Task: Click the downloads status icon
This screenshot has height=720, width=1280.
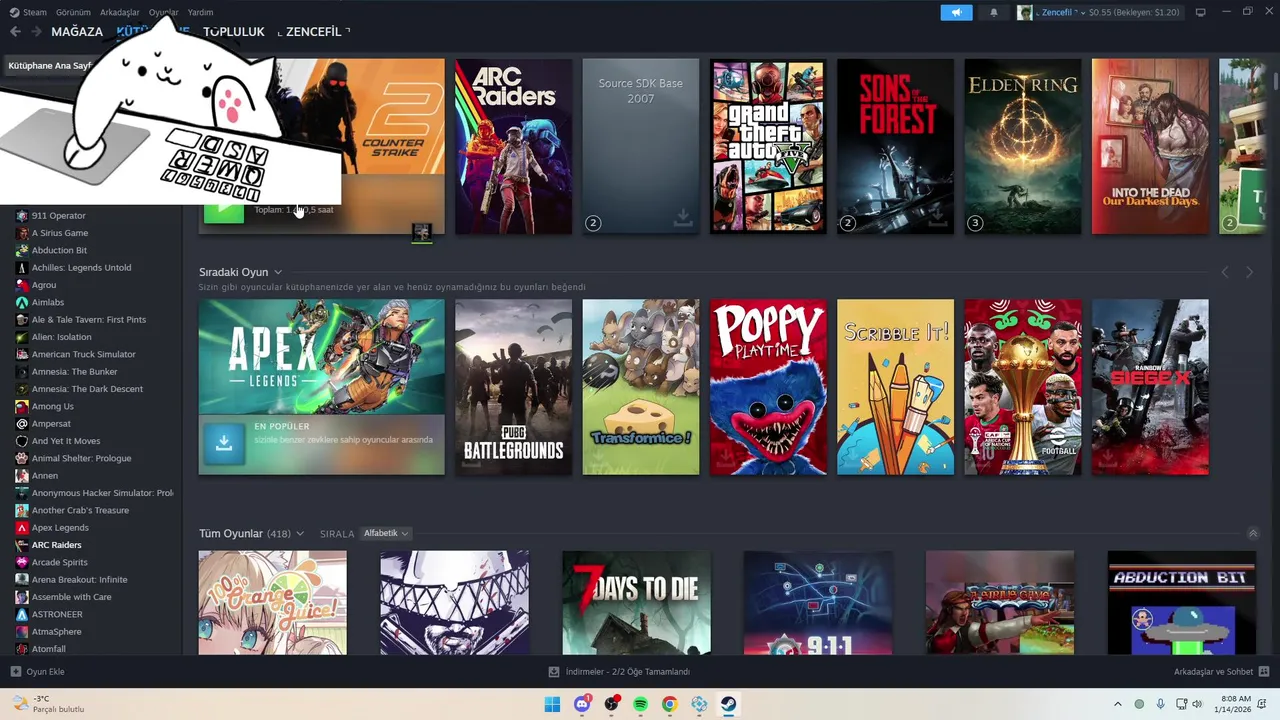Action: (x=554, y=672)
